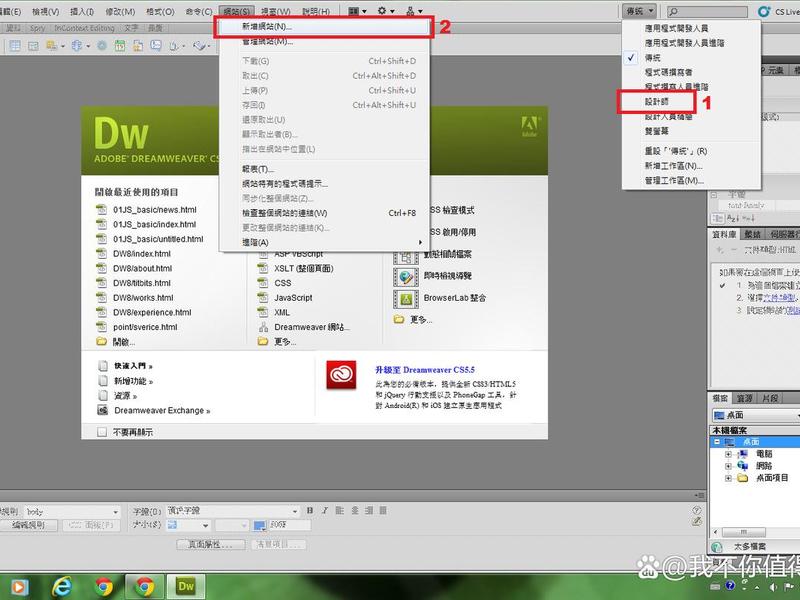Click the 開啟... folder link
This screenshot has width=800, height=600.
124,342
